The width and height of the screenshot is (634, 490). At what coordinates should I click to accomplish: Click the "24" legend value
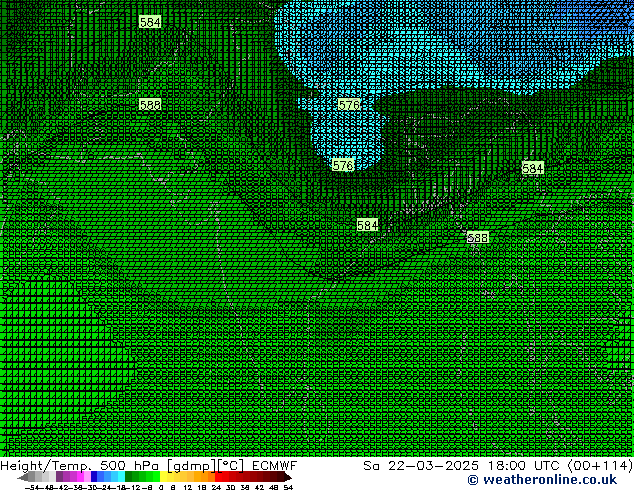tap(216, 487)
